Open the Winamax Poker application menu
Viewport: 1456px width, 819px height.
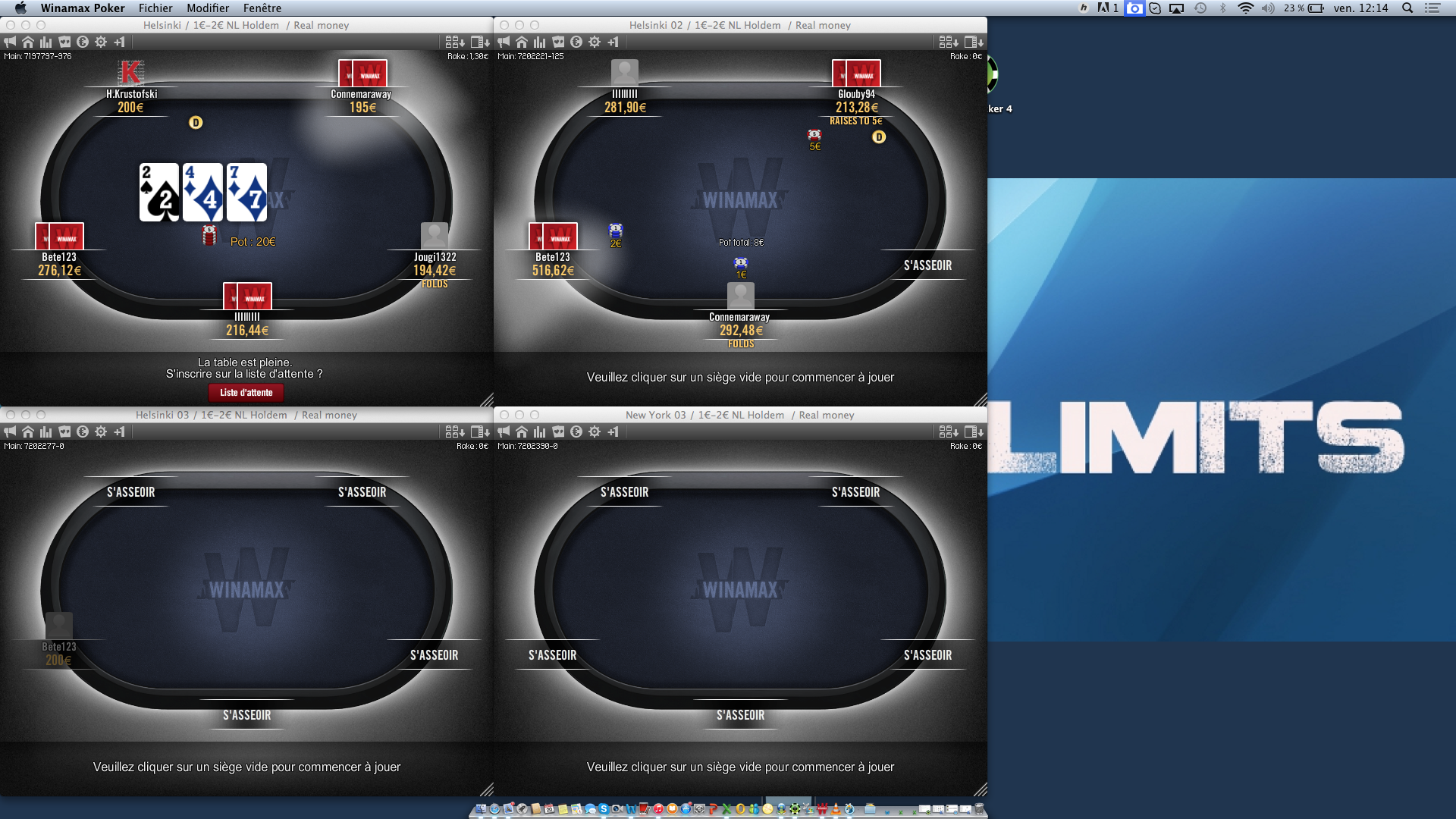tap(83, 8)
